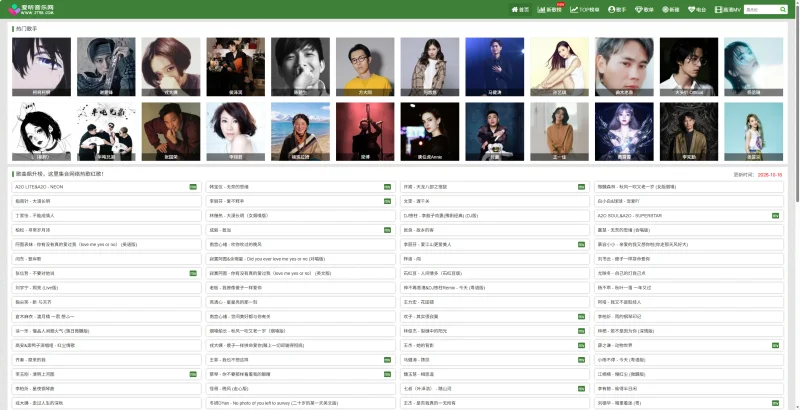Click MV badge on 张信哲 - 不要对他说 row
Screen dimensions: 800x410
click(x=193, y=273)
